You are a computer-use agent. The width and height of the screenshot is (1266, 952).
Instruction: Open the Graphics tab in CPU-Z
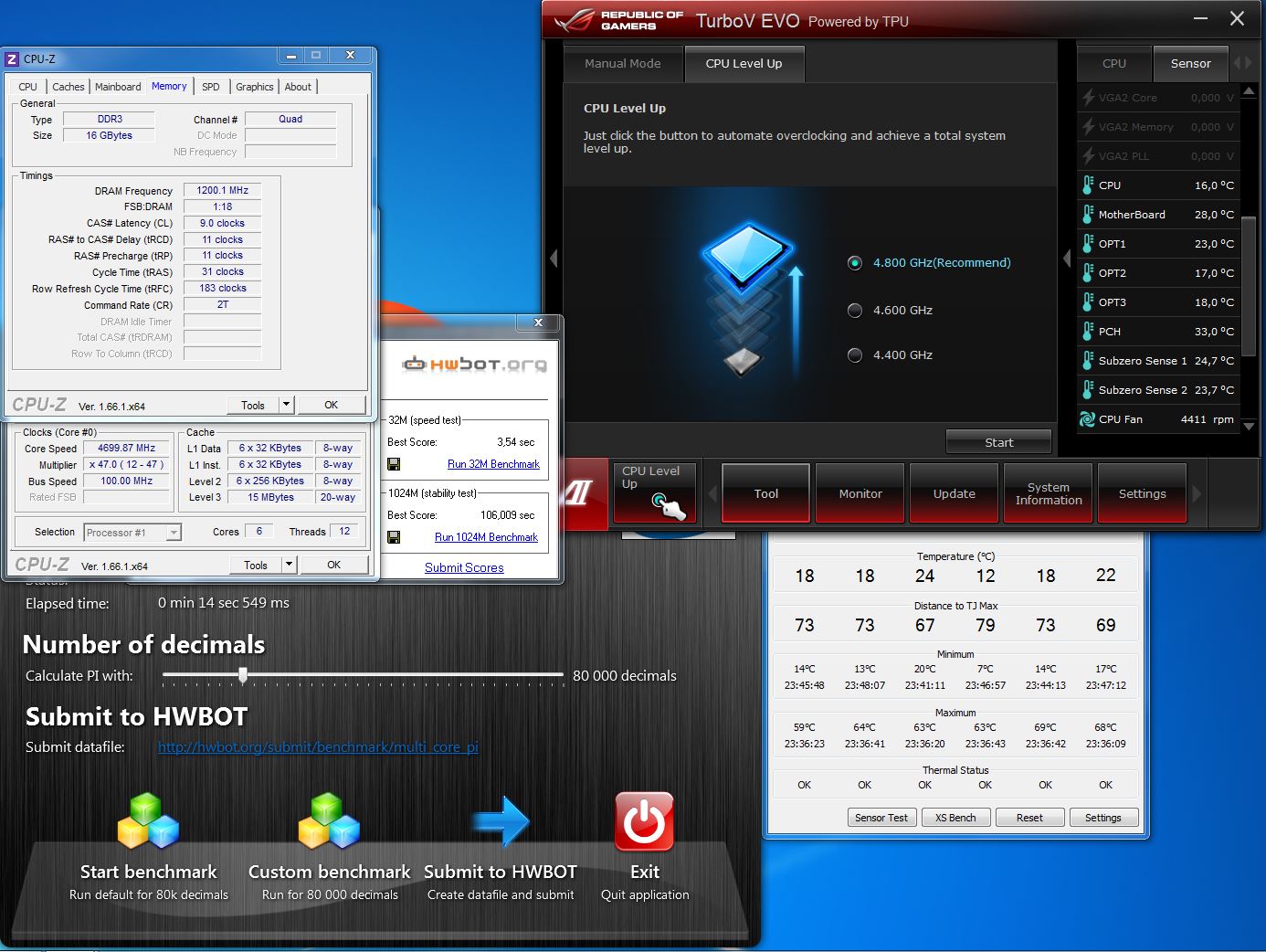(x=255, y=87)
